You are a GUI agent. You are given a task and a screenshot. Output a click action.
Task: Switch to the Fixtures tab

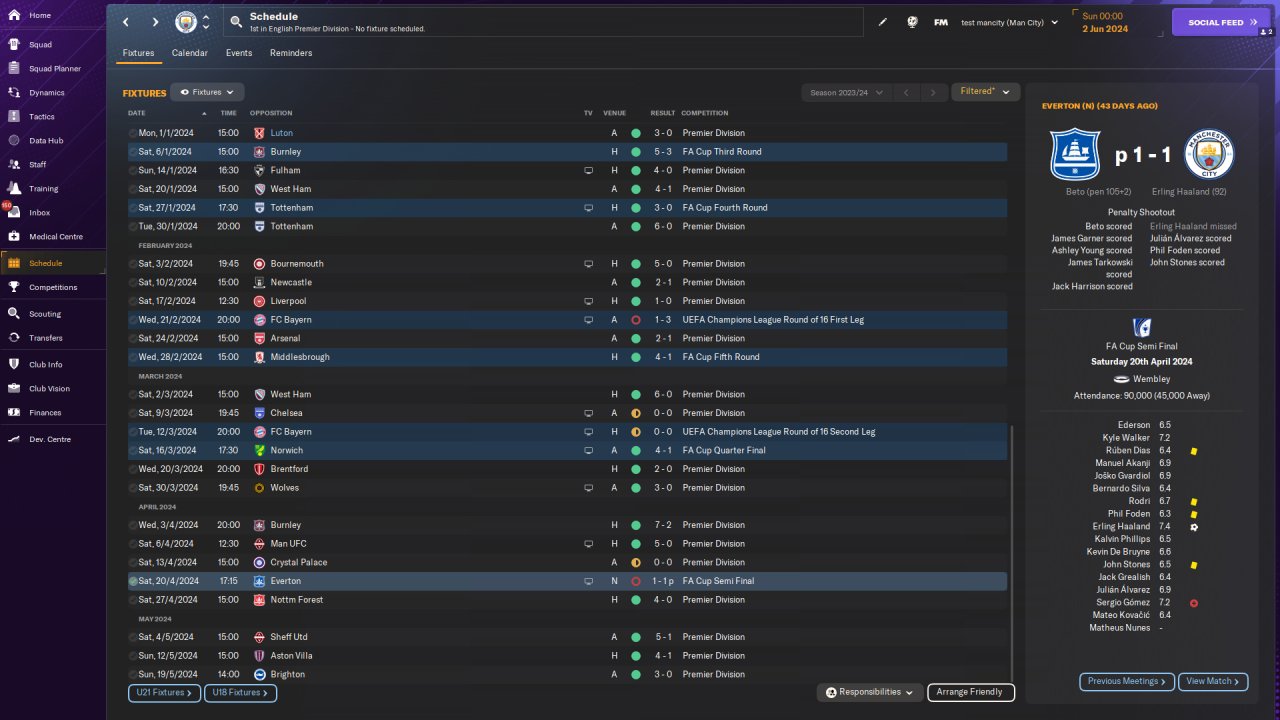coord(138,53)
